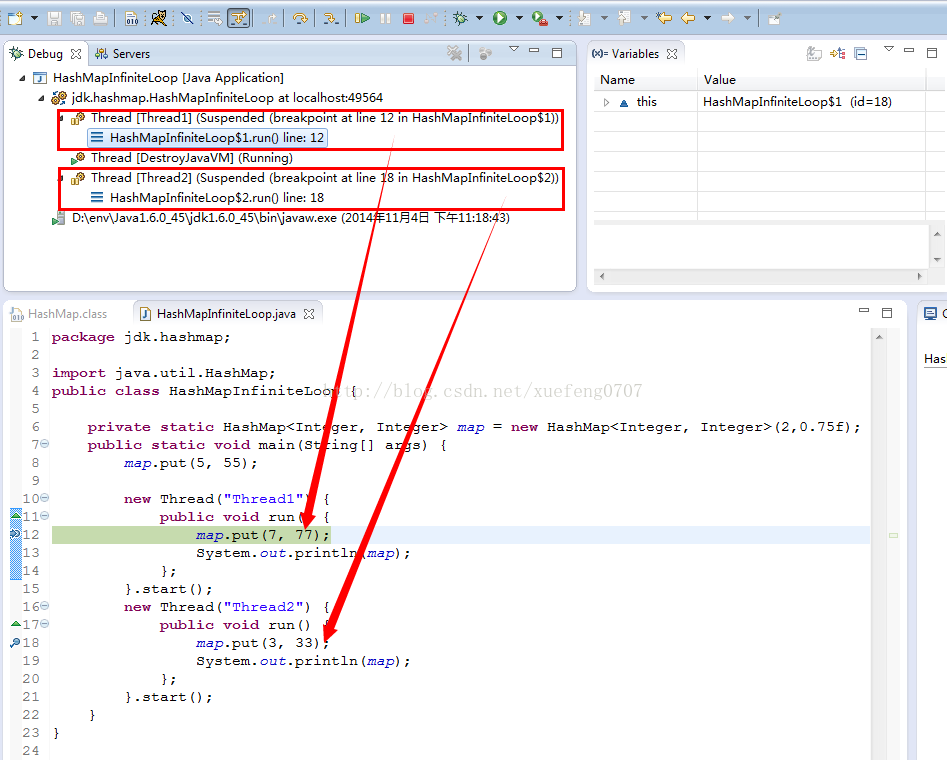Click the binary 010 file toolbar icon
This screenshot has width=947, height=760.
click(131, 18)
